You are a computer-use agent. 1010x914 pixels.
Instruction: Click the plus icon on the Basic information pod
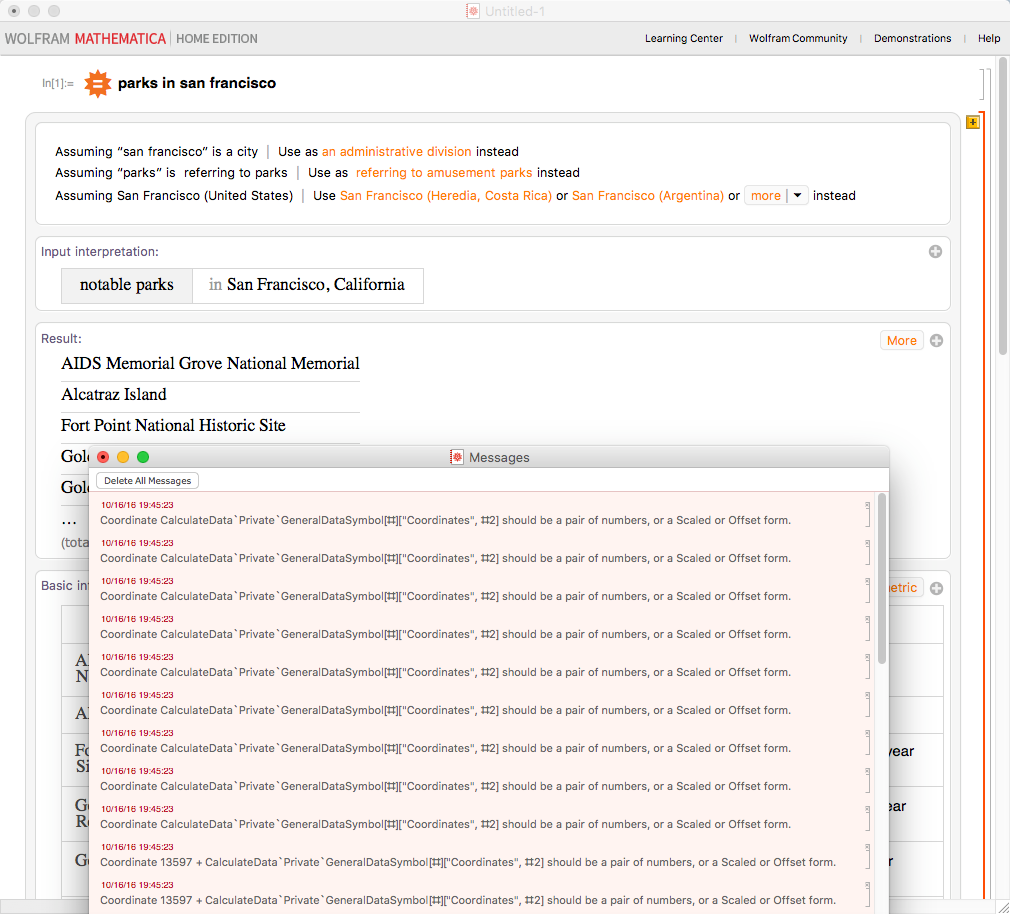pos(937,588)
